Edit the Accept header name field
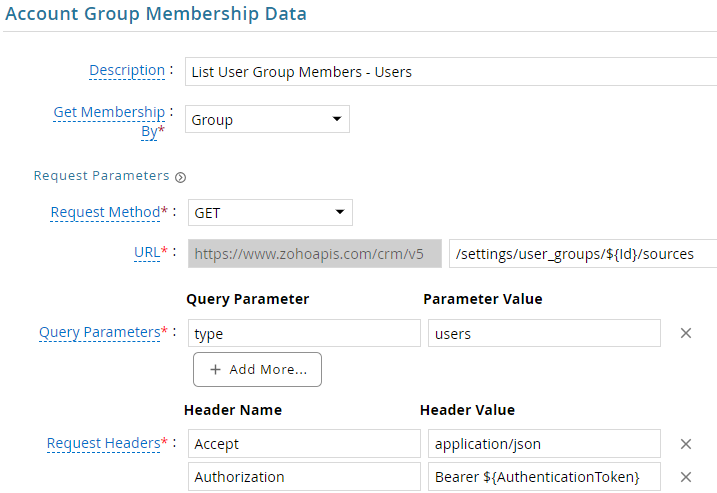The image size is (717, 493). (304, 444)
